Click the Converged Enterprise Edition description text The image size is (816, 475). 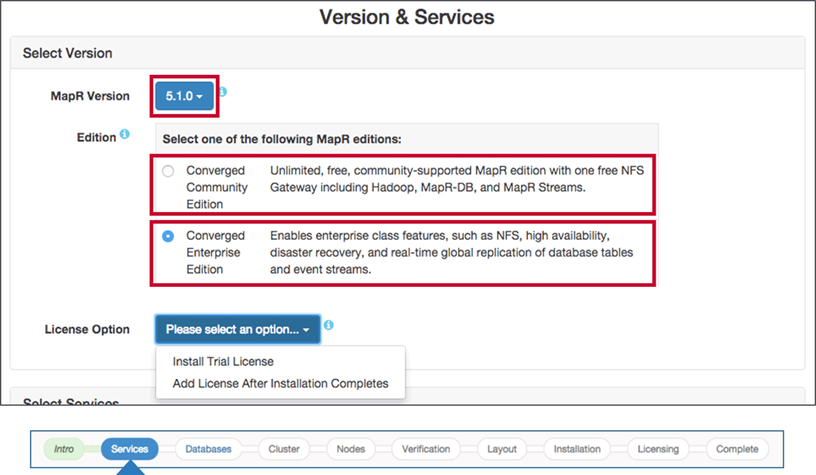point(451,252)
